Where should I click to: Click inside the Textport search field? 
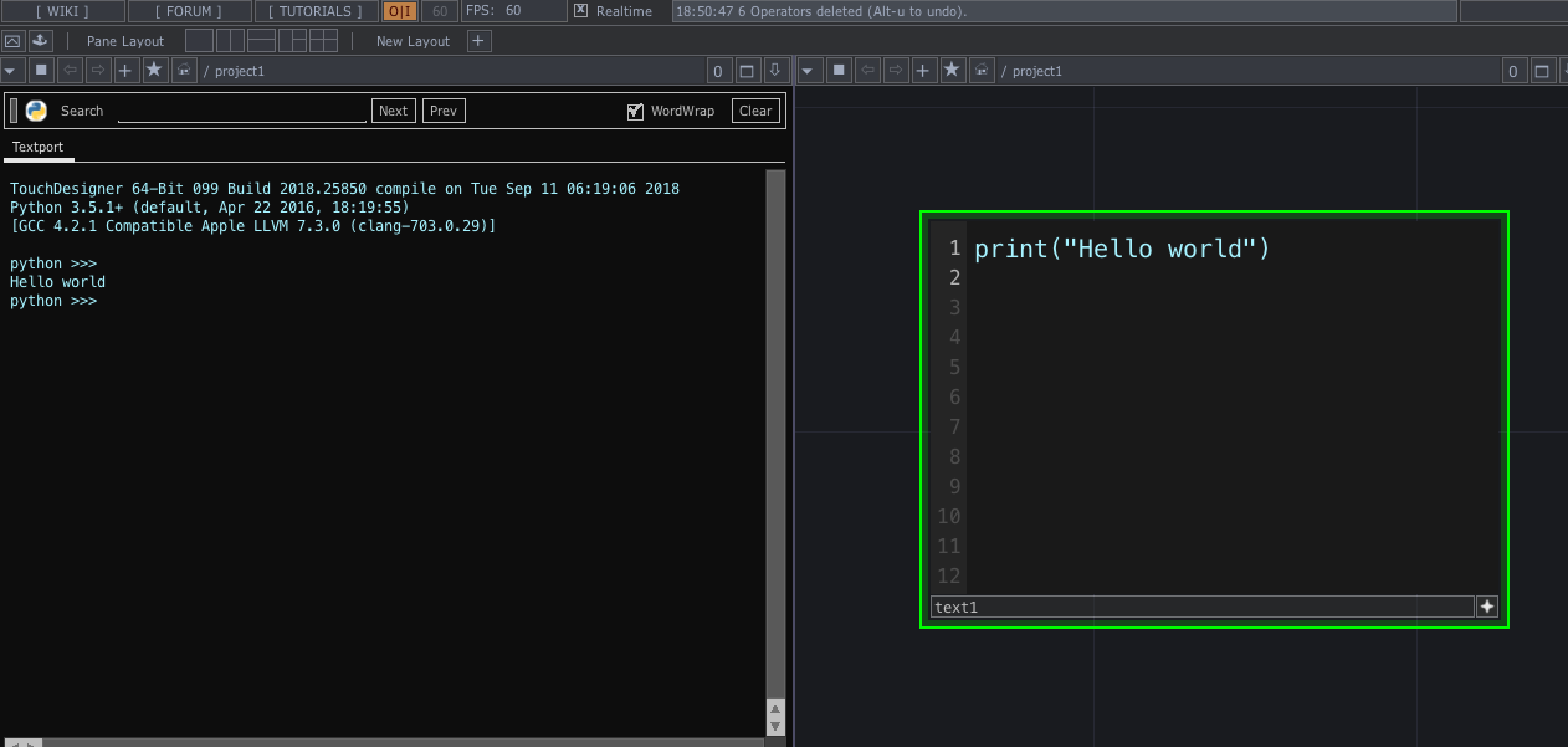pos(242,114)
